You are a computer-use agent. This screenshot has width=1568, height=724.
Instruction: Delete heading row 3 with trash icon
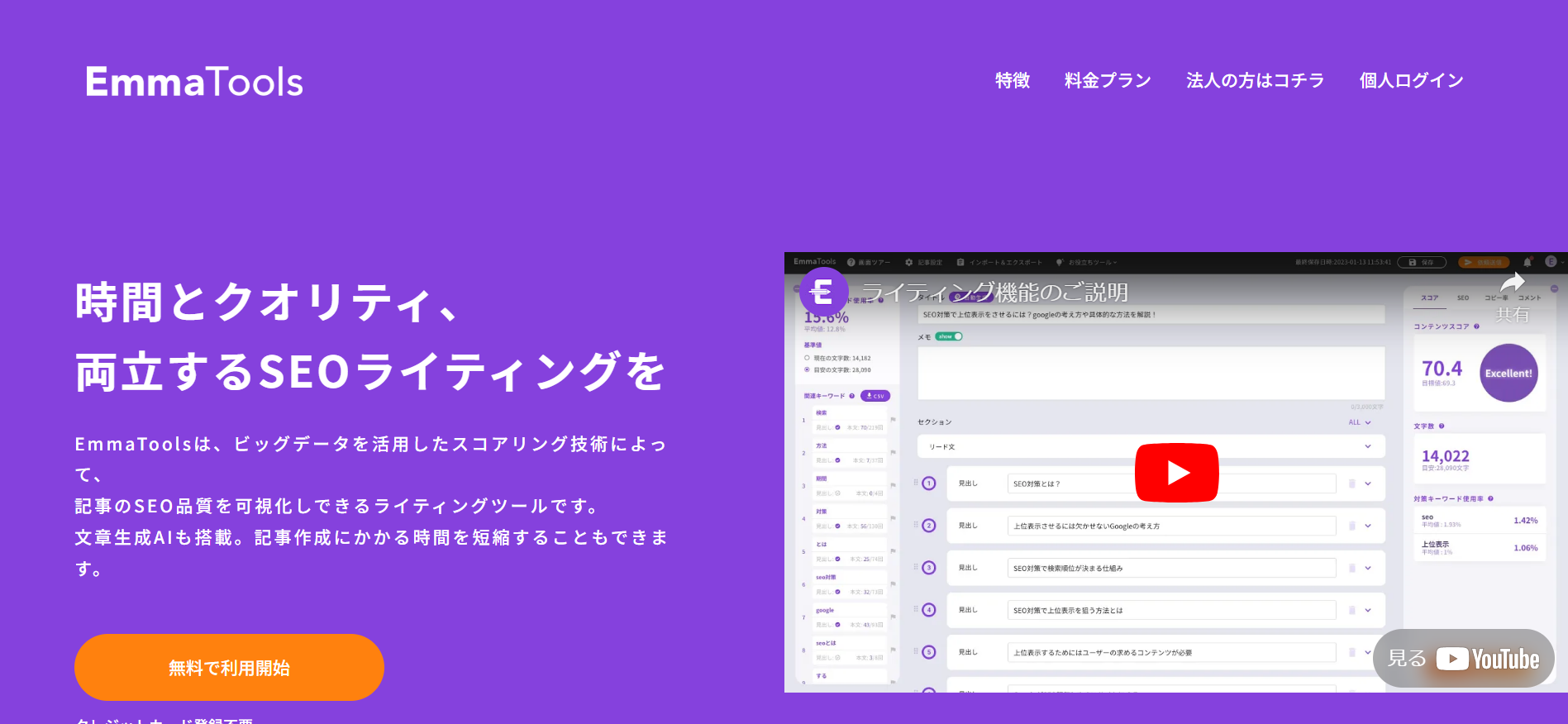tap(1352, 568)
